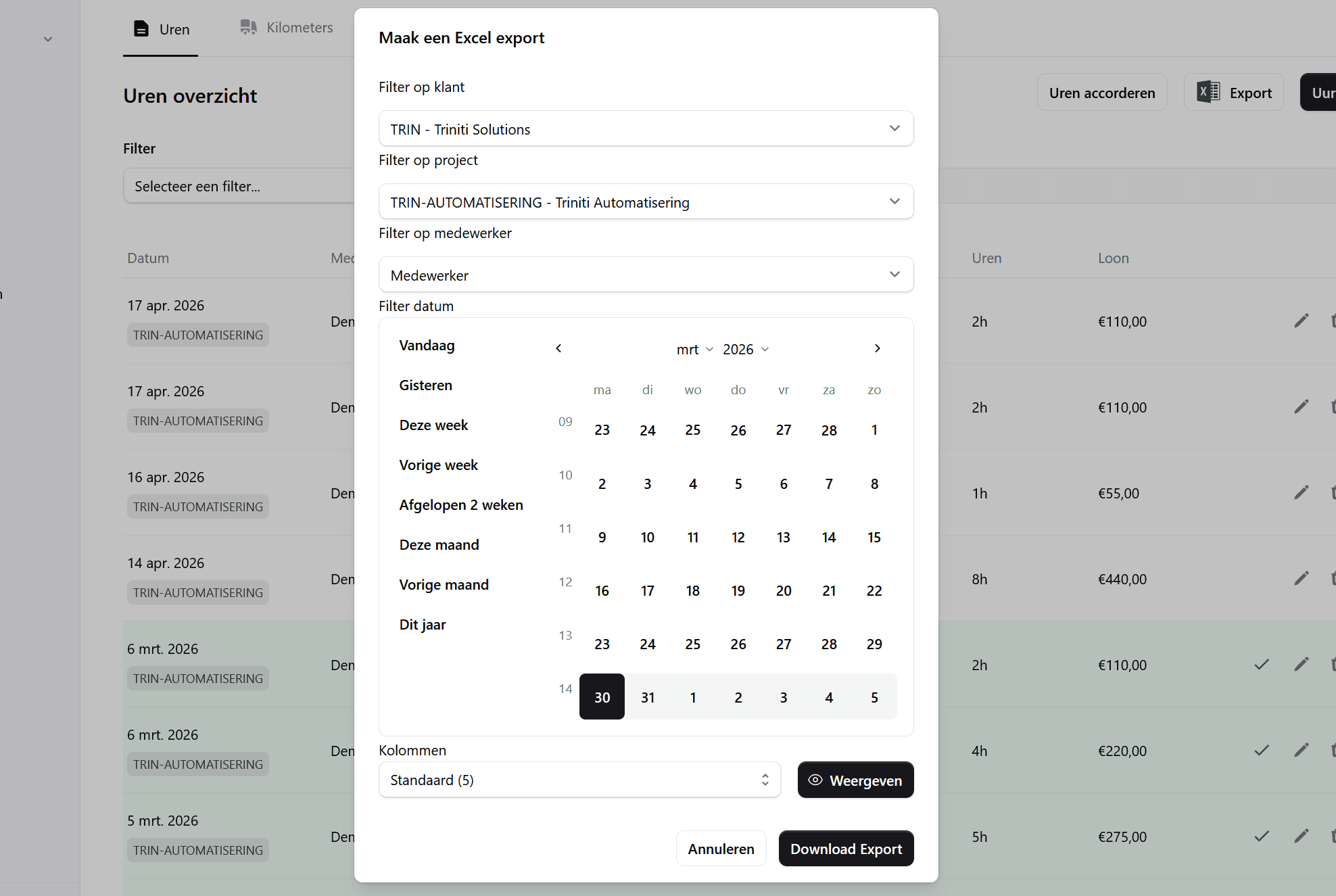This screenshot has width=1336, height=896.
Task: Open the 'Filter op klant' dropdown
Action: click(646, 128)
